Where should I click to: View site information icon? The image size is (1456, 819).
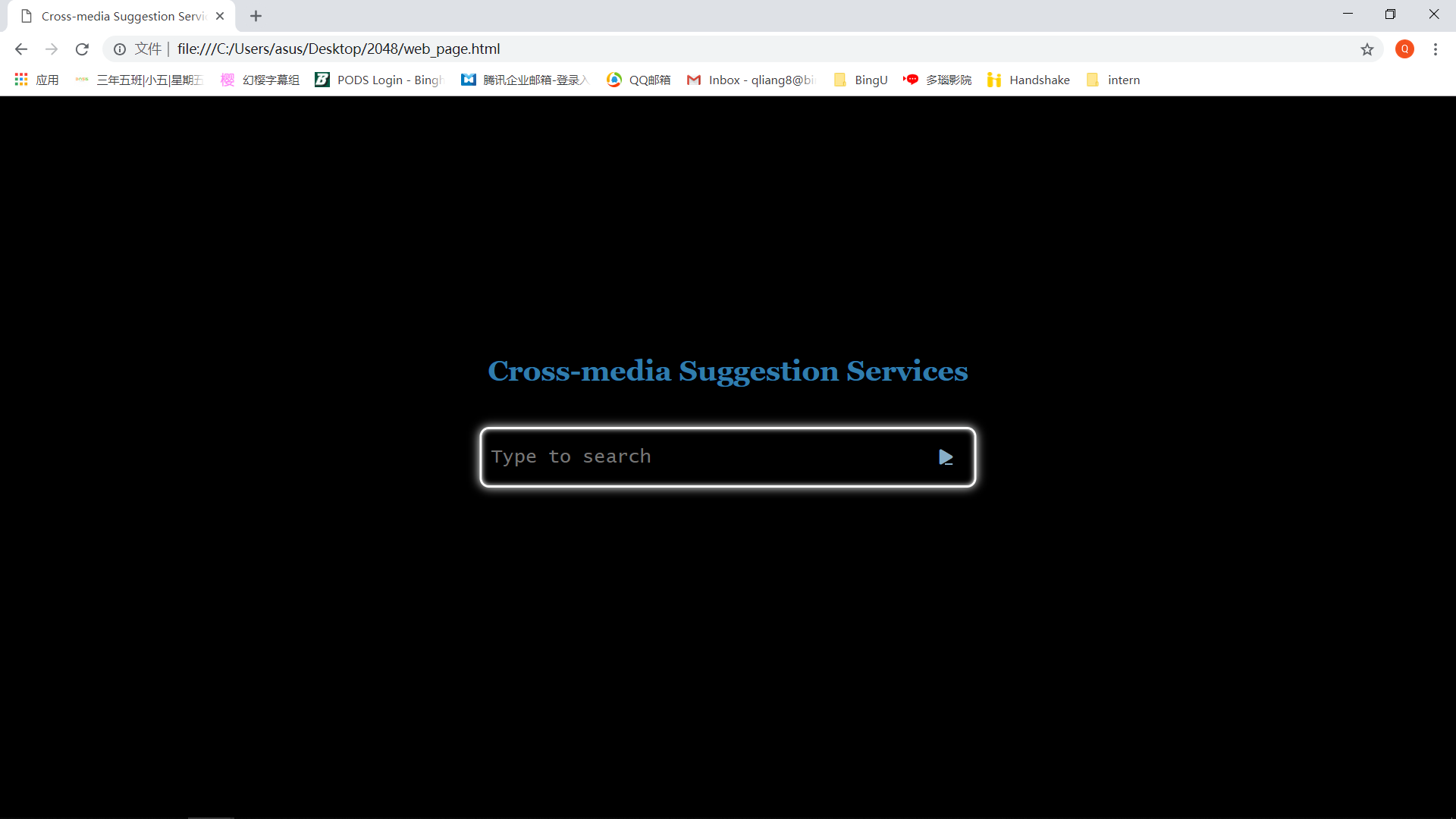120,49
